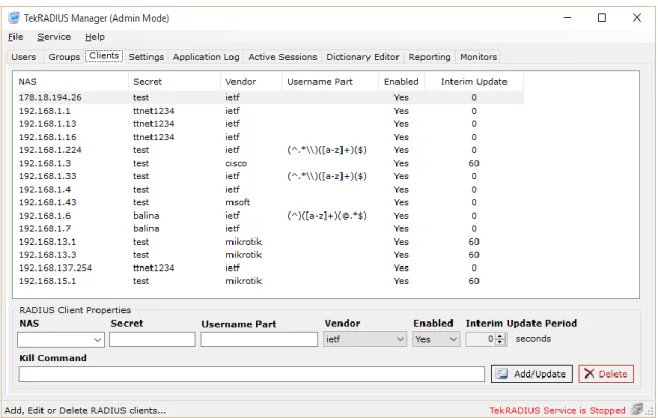Select client row 192.168.13.3

point(269,255)
